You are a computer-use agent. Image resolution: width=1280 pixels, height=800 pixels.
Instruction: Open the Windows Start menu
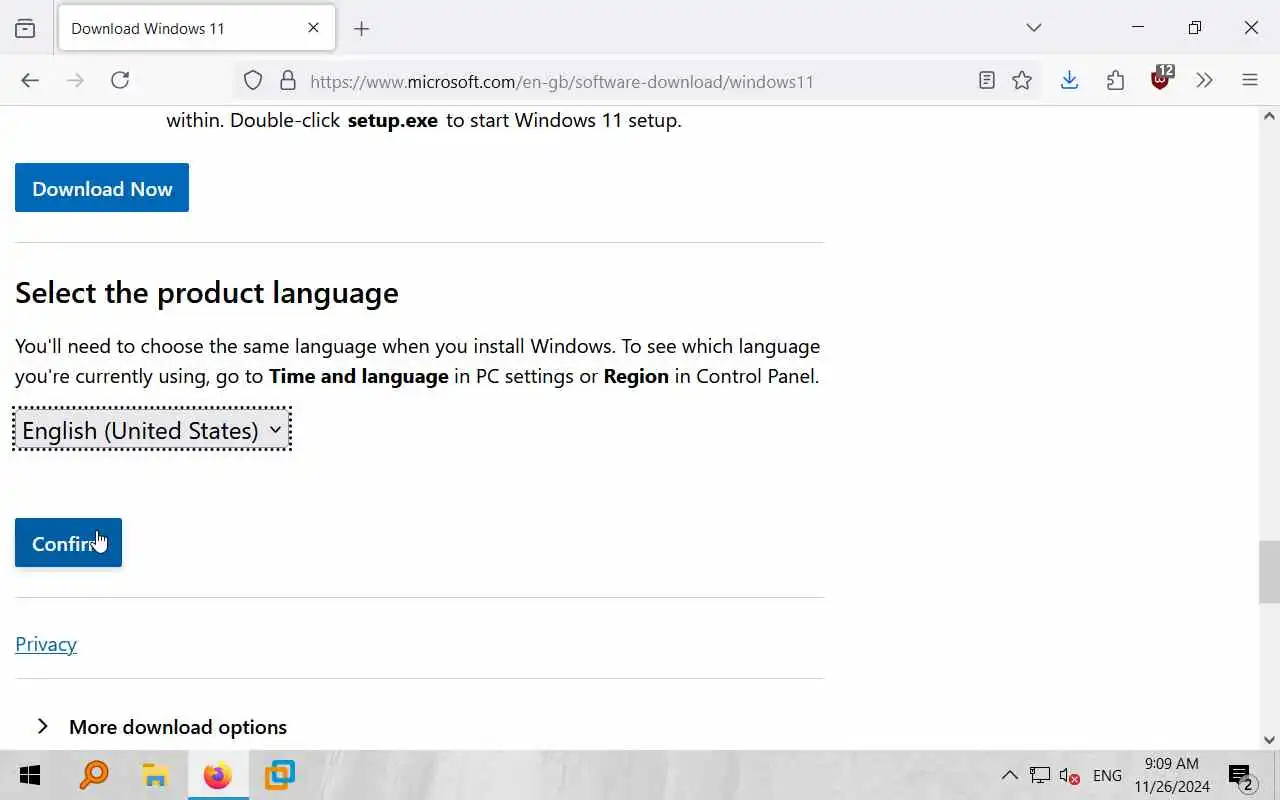click(30, 775)
